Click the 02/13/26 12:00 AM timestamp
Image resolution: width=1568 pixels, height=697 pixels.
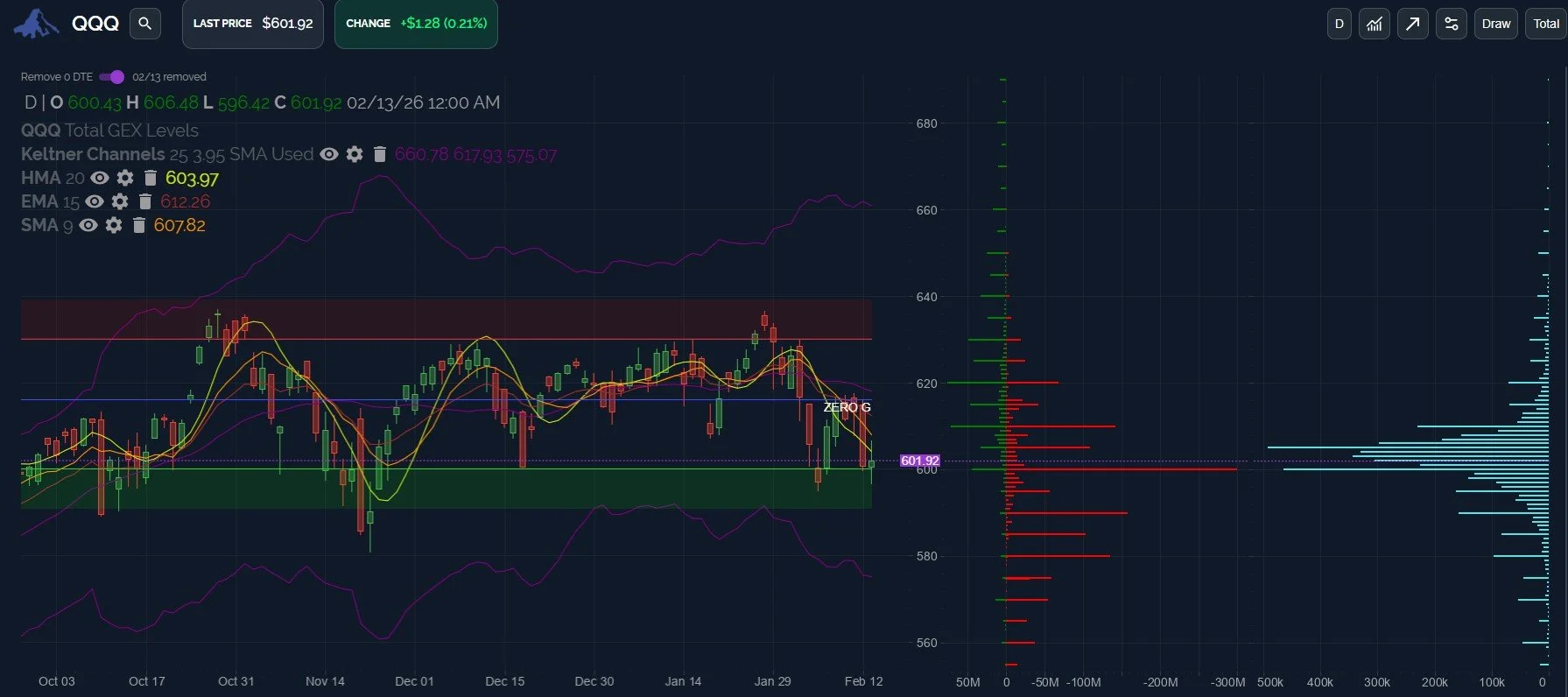click(424, 102)
